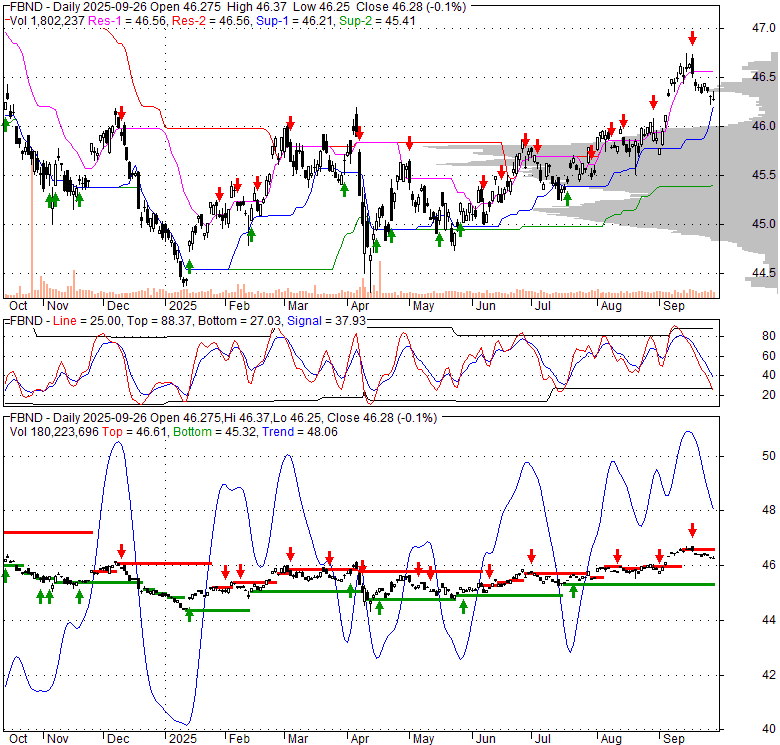Click the red sell arrow at the September high in the trend chart
This screenshot has height=745, width=780.
[692, 530]
